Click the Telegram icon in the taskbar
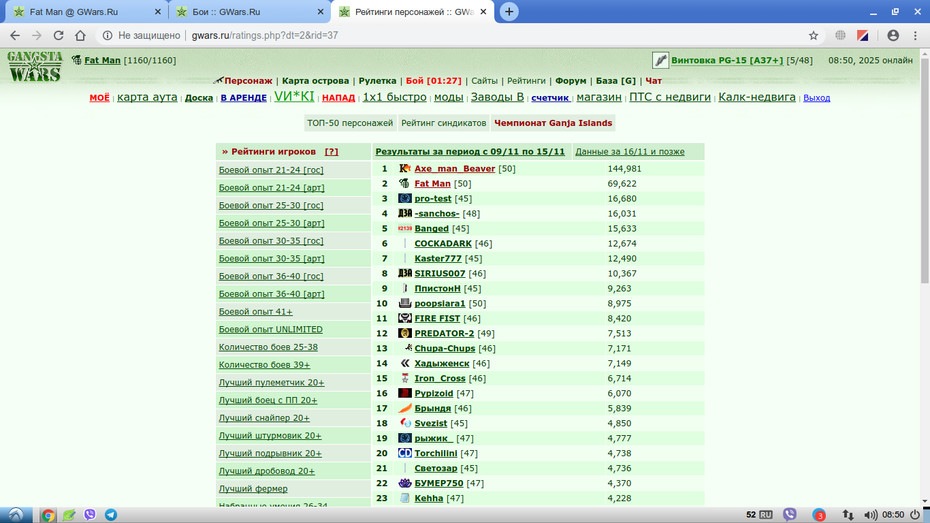Viewport: 930px width, 523px height. point(111,515)
